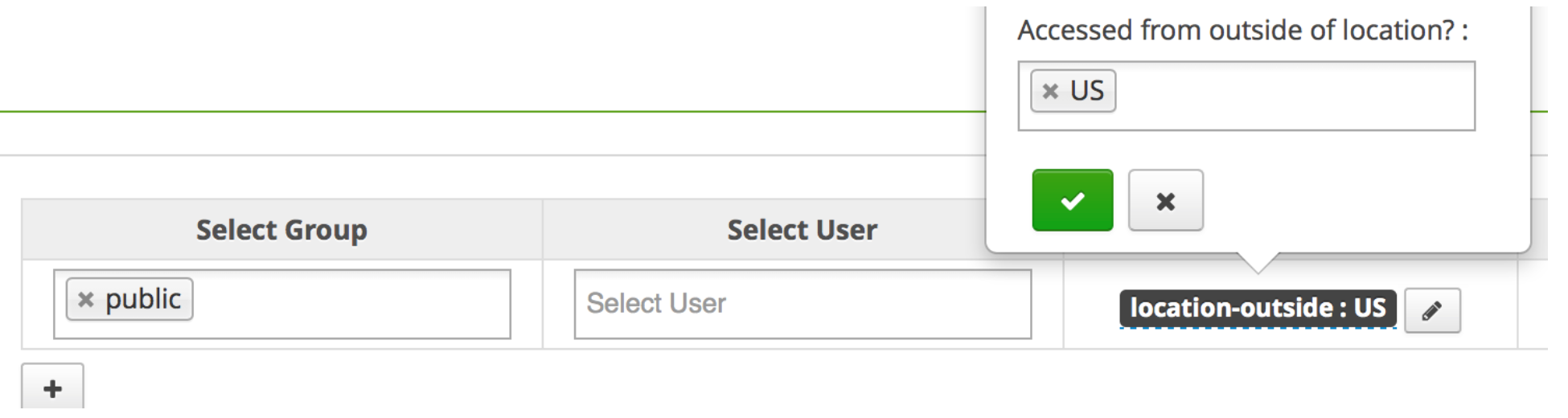The width and height of the screenshot is (1568, 418).
Task: Click blank popup area beside the cancel button
Action: pos(1359,201)
